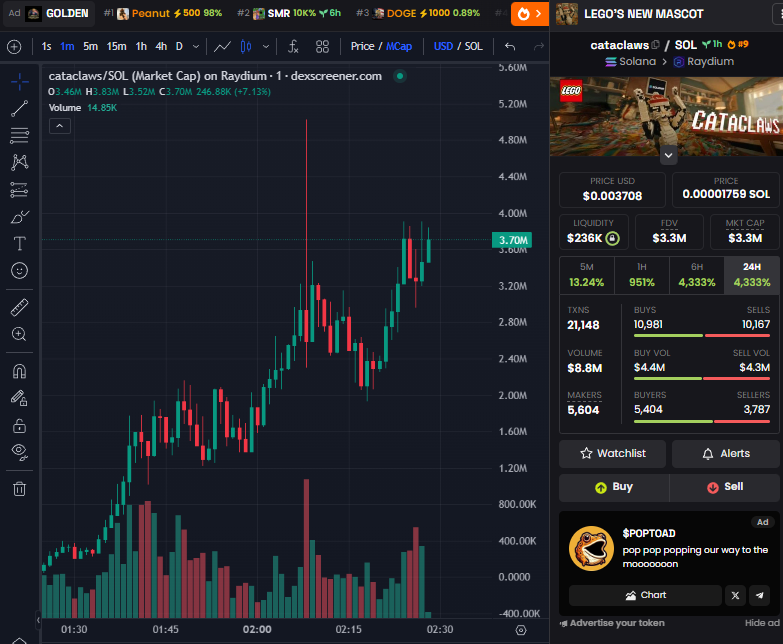Collapse the chart legend chevron
783x644 pixels.
click(x=59, y=126)
